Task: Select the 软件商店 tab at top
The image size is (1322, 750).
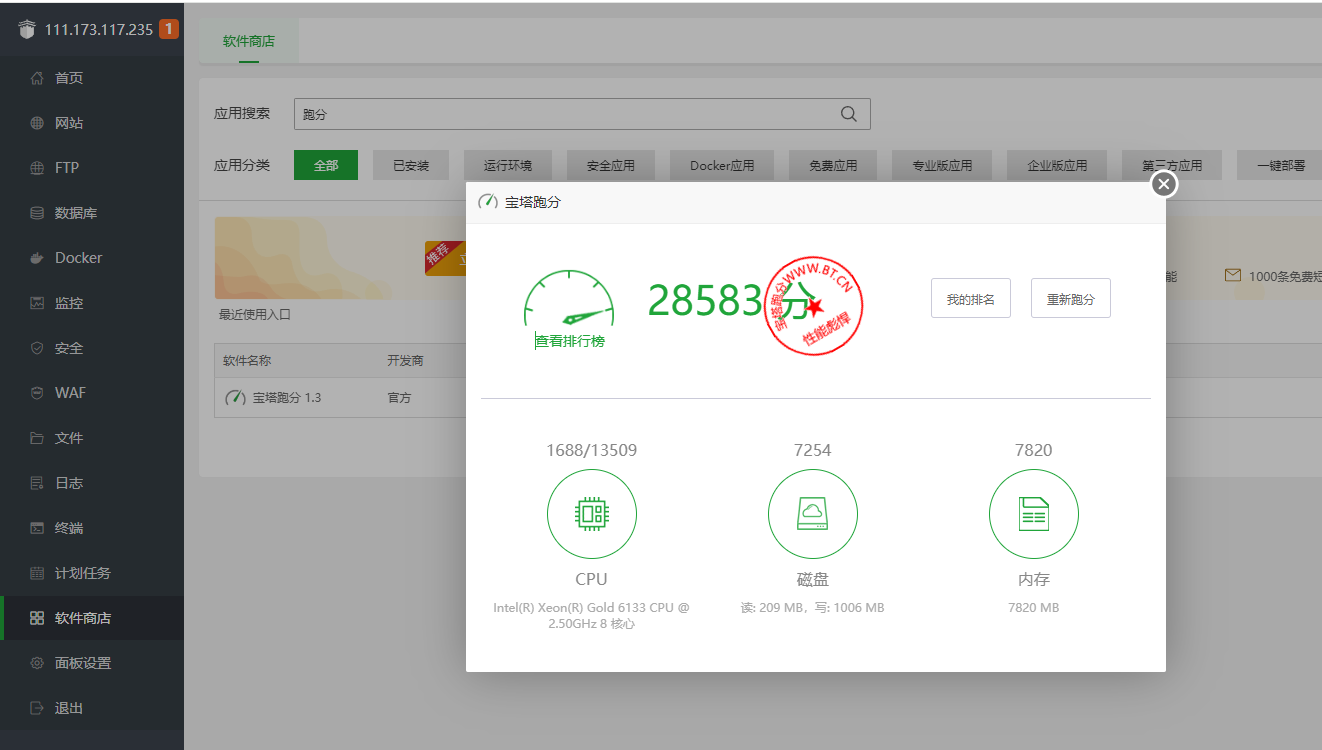Action: tap(249, 42)
